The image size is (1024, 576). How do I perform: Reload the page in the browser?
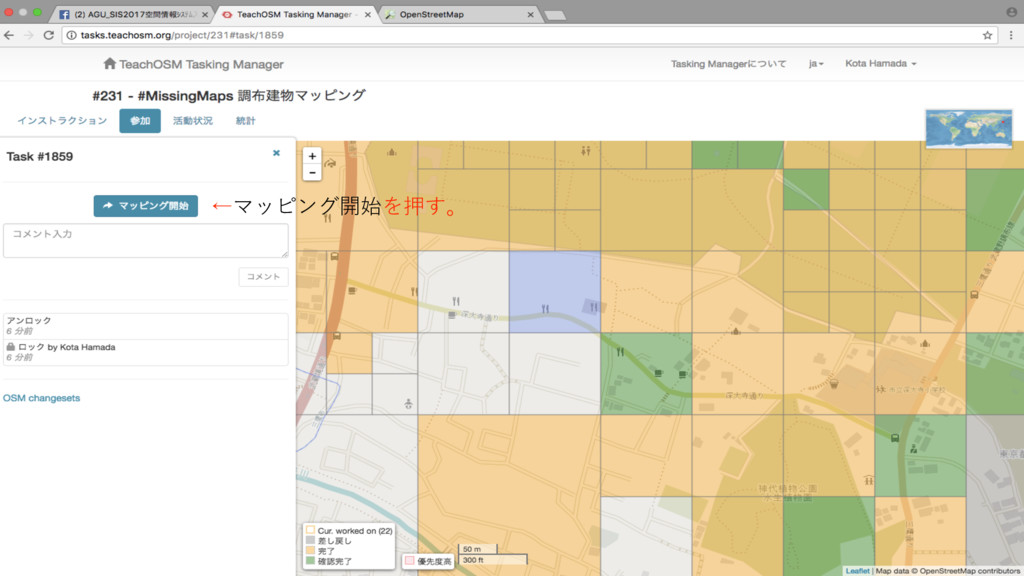[x=50, y=34]
